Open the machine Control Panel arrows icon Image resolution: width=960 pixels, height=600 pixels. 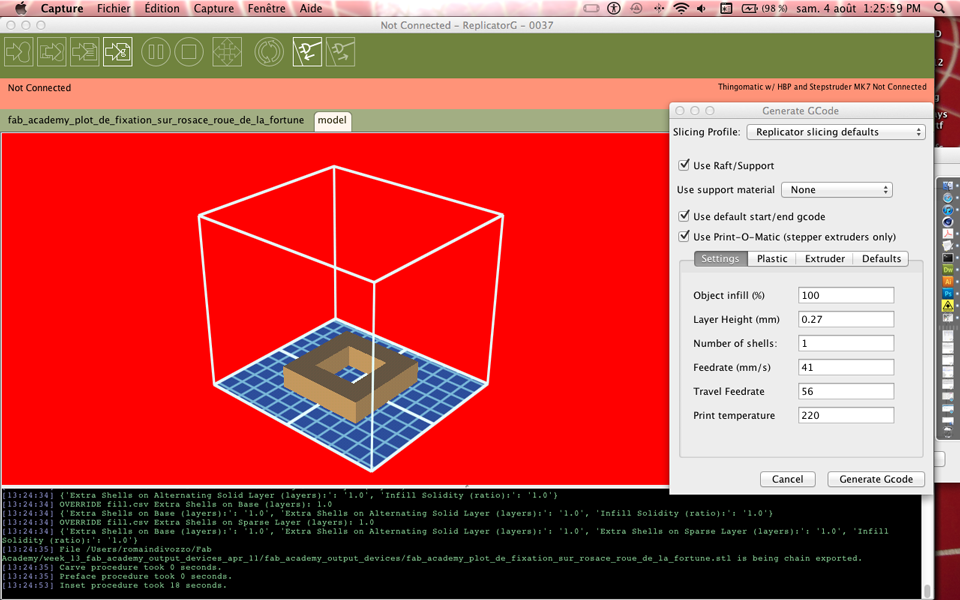227,52
